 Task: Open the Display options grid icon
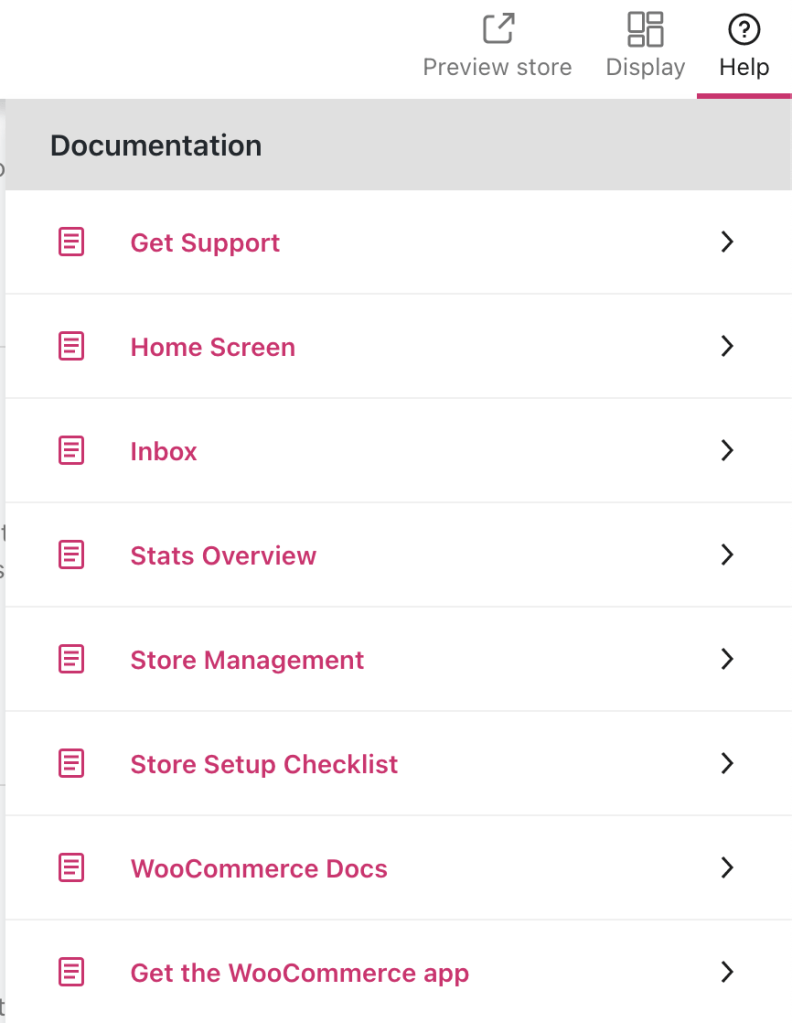[x=645, y=28]
